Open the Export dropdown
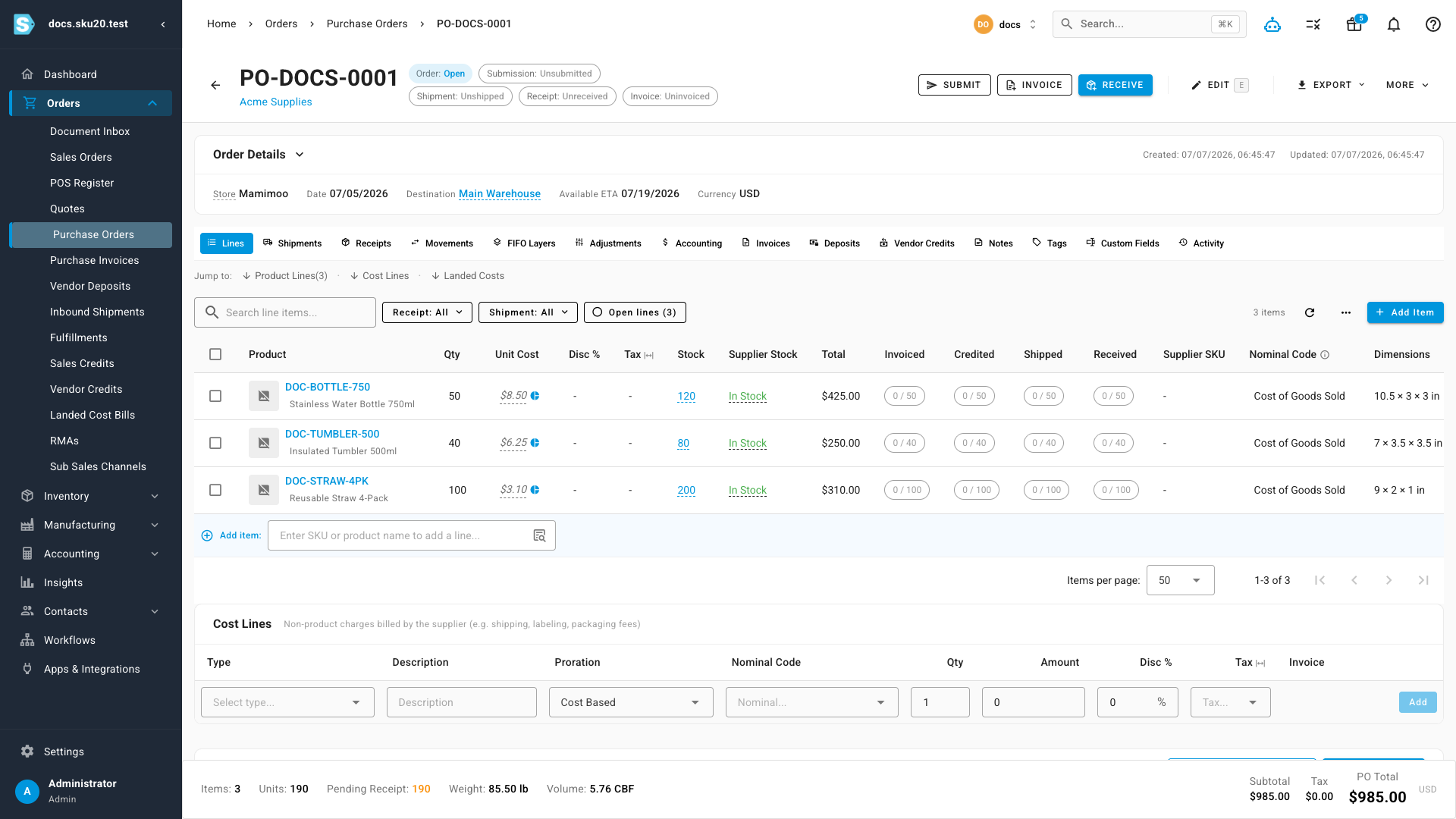This screenshot has width=1456, height=819. pos(1331,85)
